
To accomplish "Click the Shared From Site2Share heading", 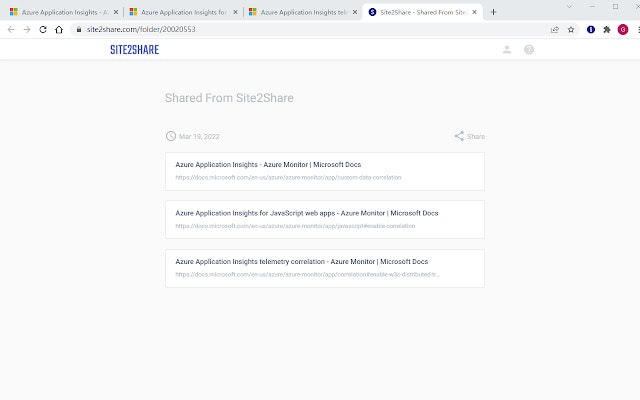I will [x=229, y=98].
